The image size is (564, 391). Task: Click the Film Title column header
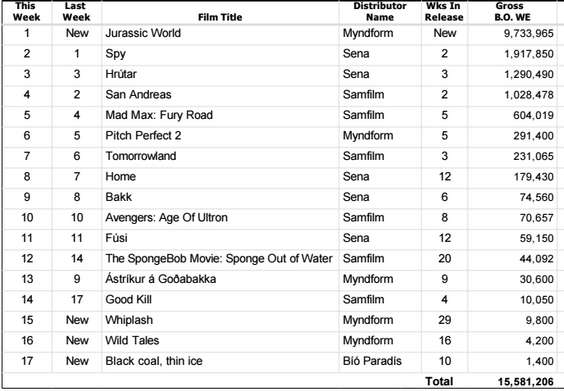pos(220,17)
